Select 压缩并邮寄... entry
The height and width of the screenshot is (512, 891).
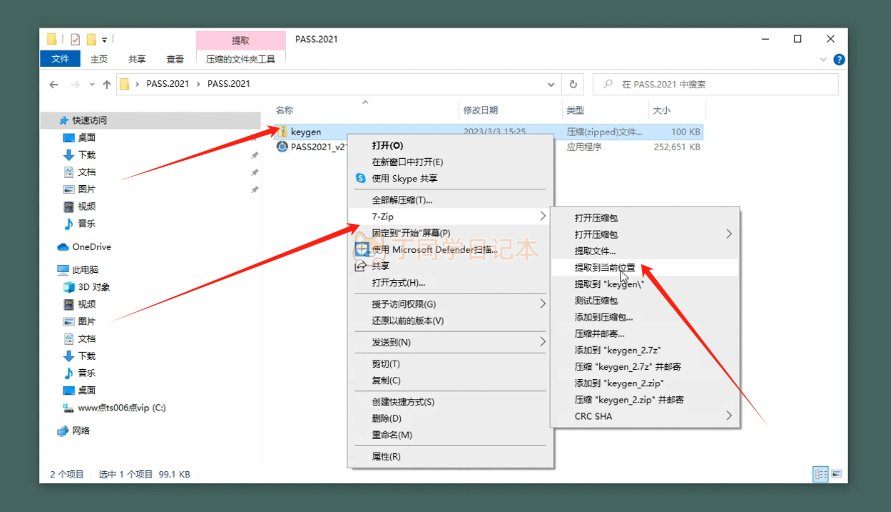646,333
